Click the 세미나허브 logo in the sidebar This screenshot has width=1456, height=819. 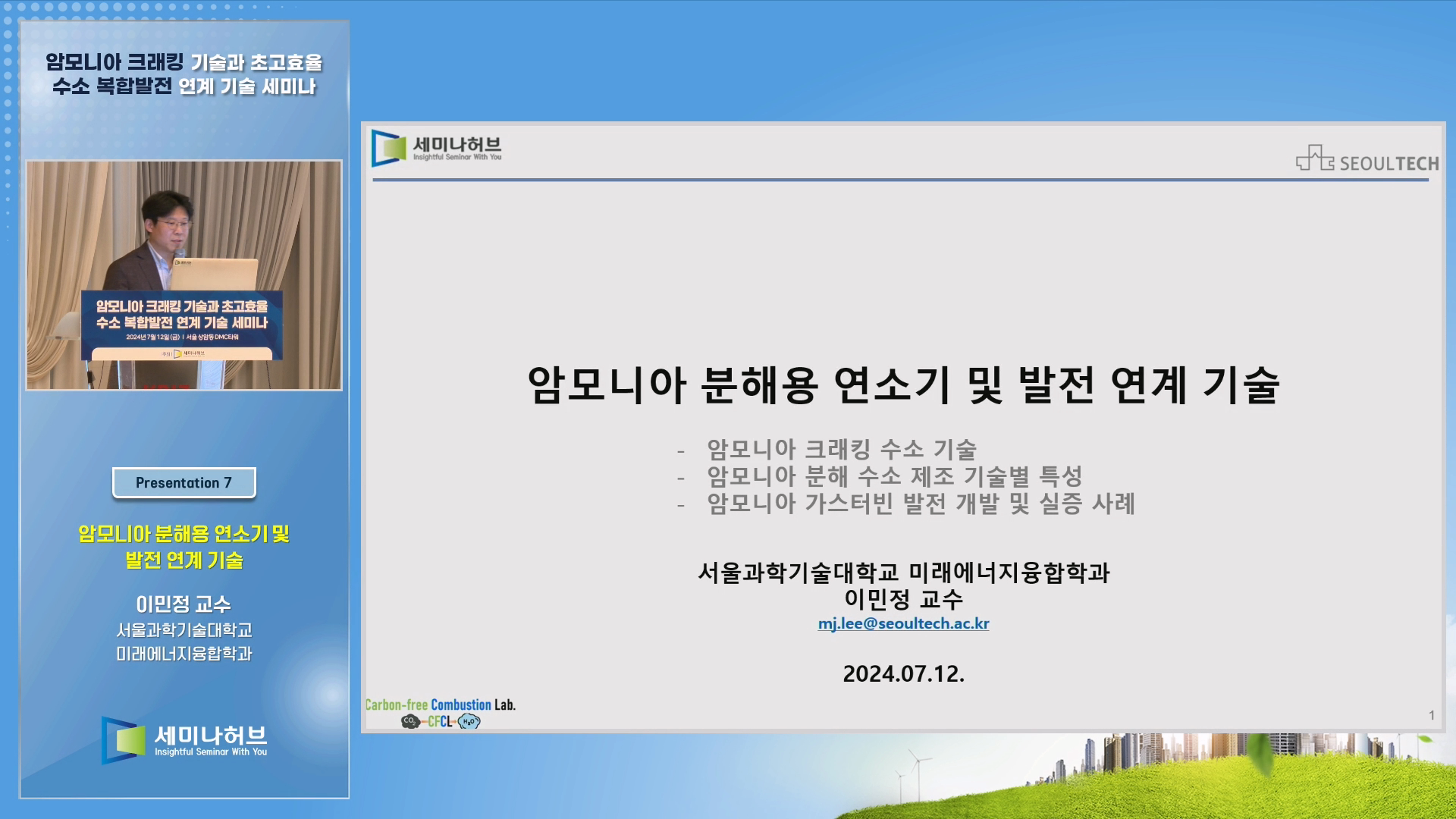click(184, 740)
